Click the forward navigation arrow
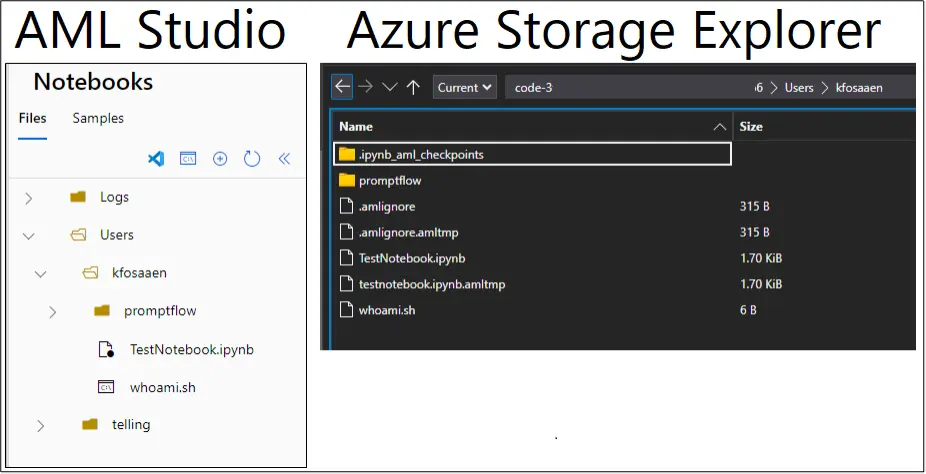This screenshot has width=926, height=474. pyautogui.click(x=366, y=87)
